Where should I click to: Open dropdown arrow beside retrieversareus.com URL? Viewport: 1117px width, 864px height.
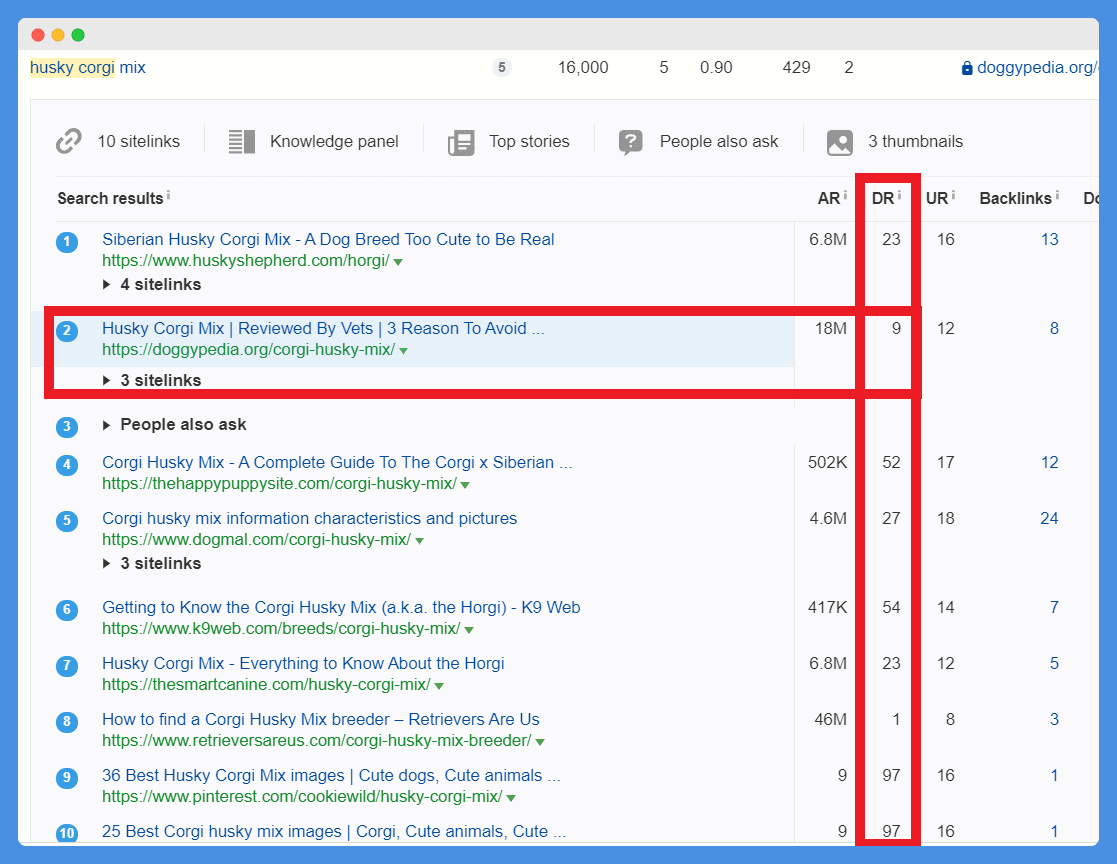pyautogui.click(x=540, y=742)
